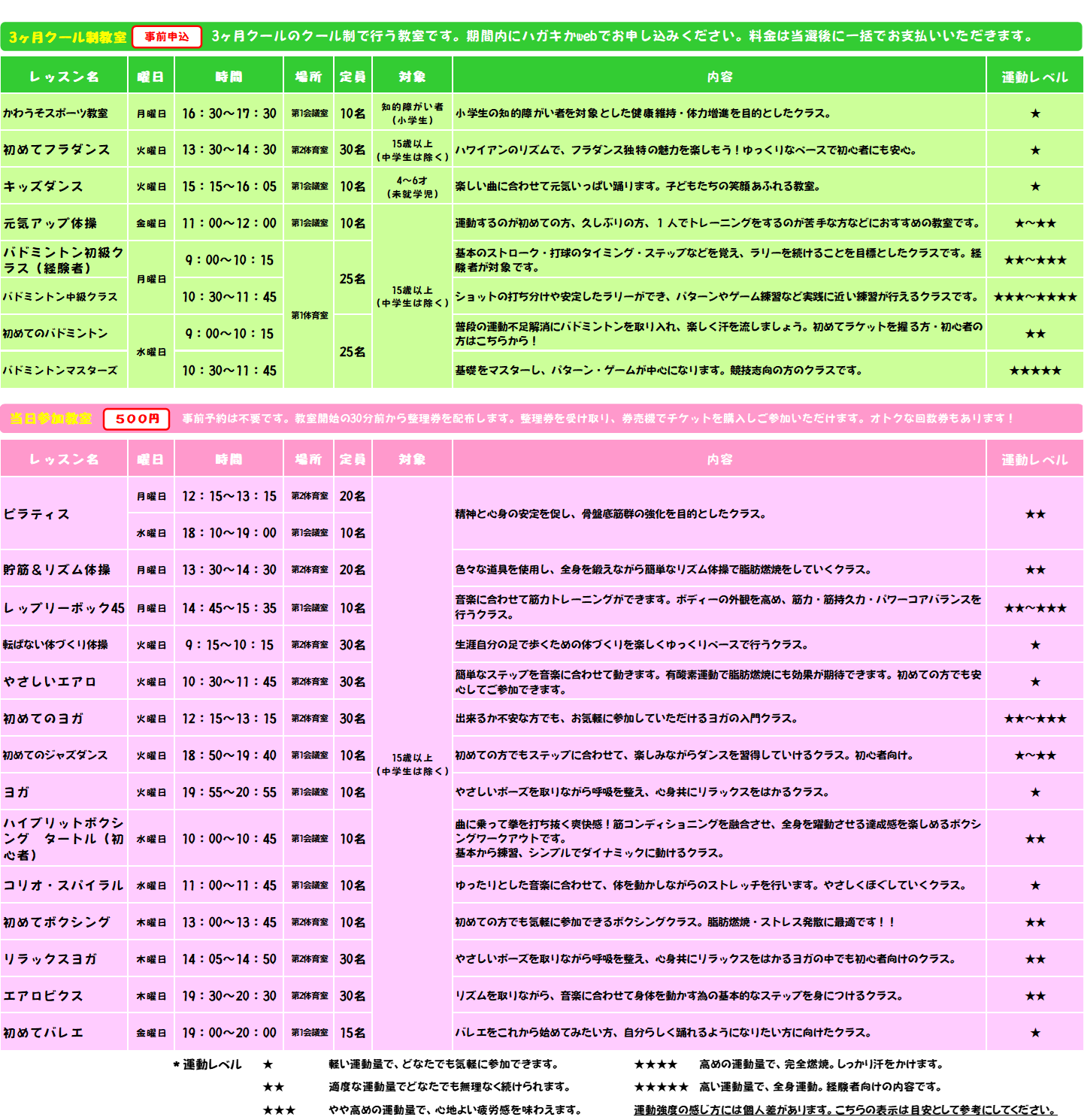Click the green 運動レベル column header

click(1034, 77)
